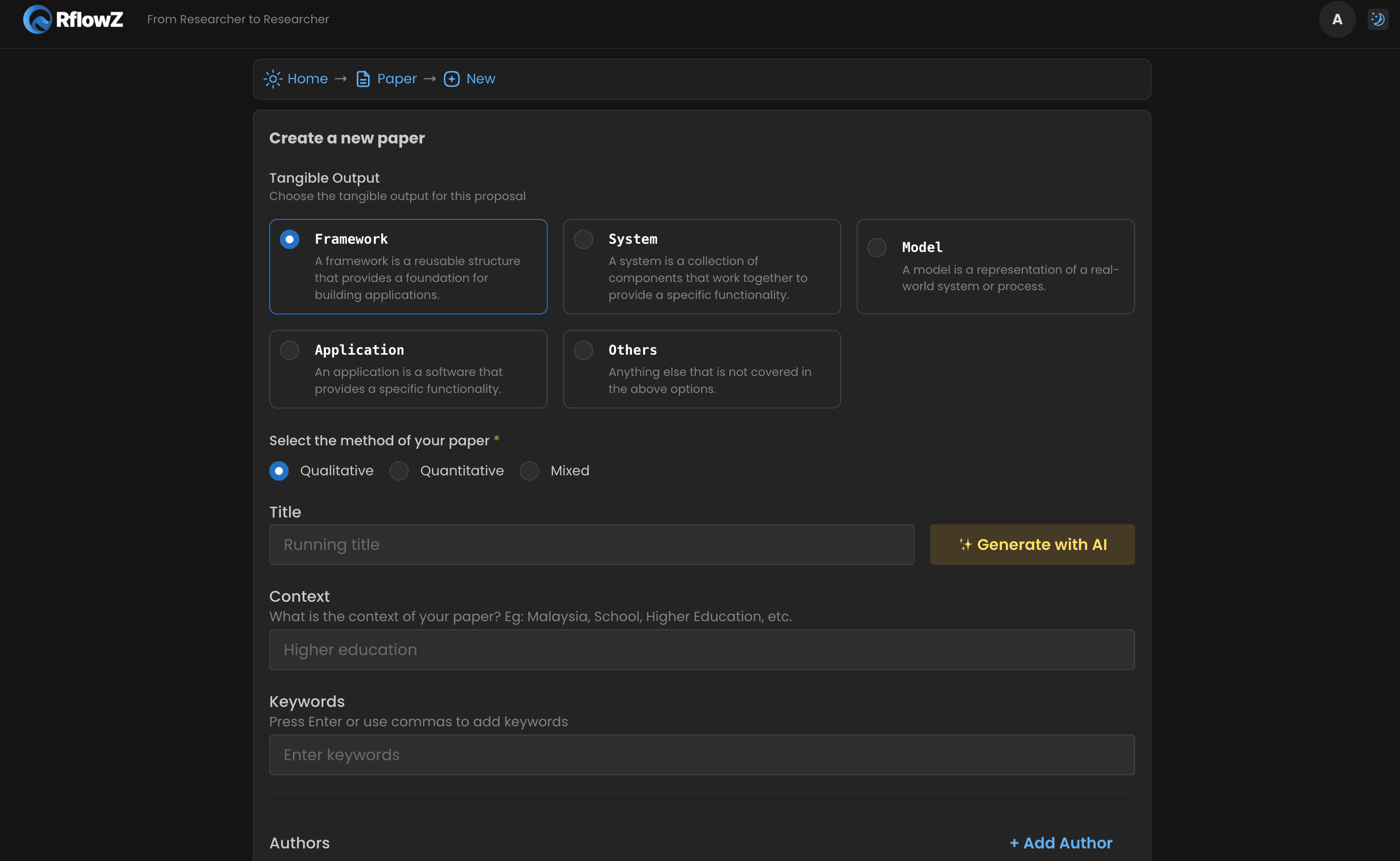1400x861 pixels.
Task: Click the Paper document icon in breadcrumb
Action: point(363,78)
